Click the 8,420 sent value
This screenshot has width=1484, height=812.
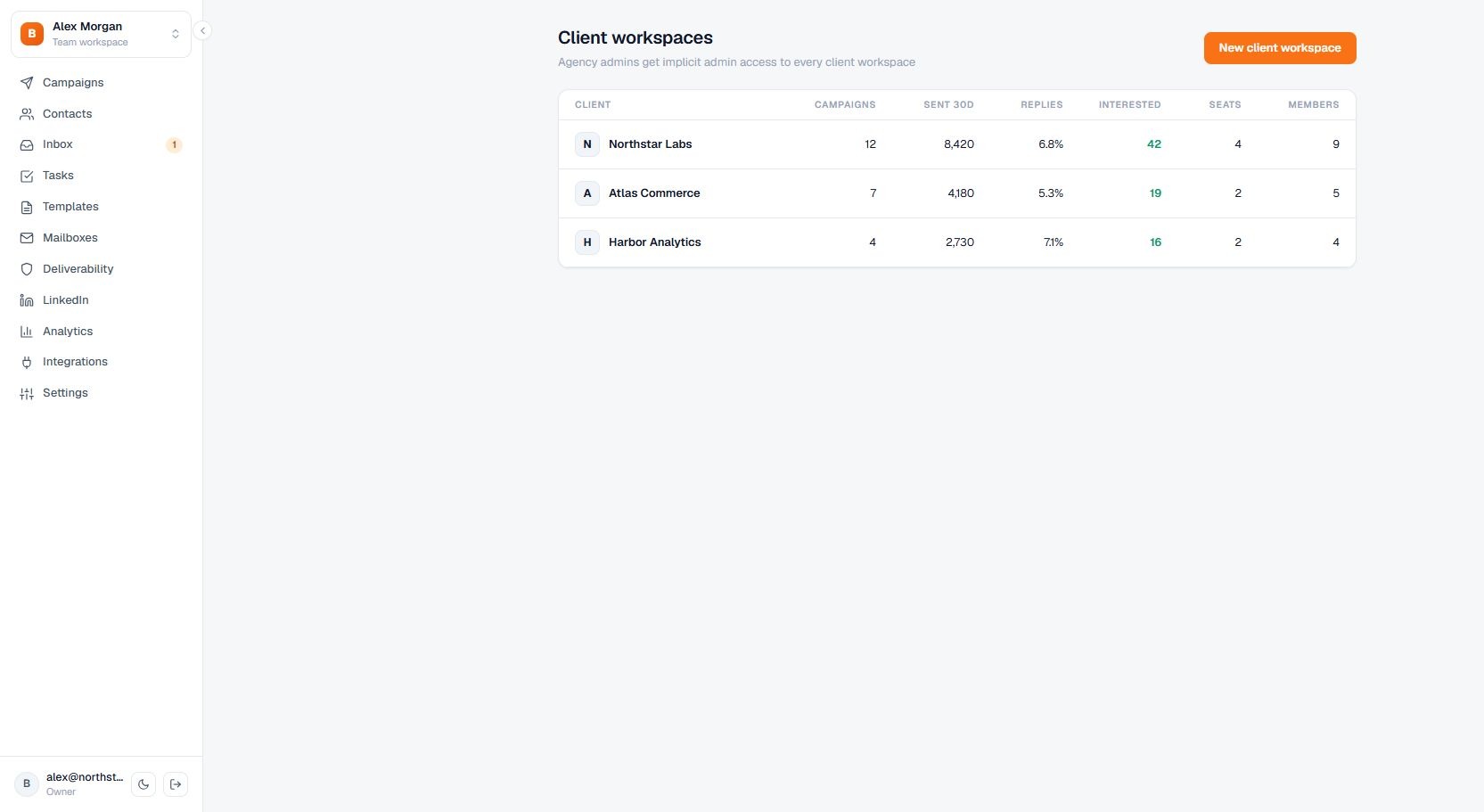[959, 144]
